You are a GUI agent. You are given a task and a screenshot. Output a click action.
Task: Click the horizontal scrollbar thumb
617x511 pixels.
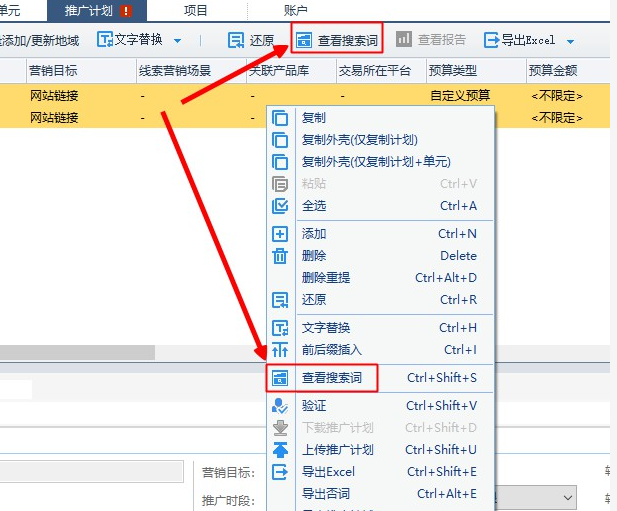click(x=77, y=352)
